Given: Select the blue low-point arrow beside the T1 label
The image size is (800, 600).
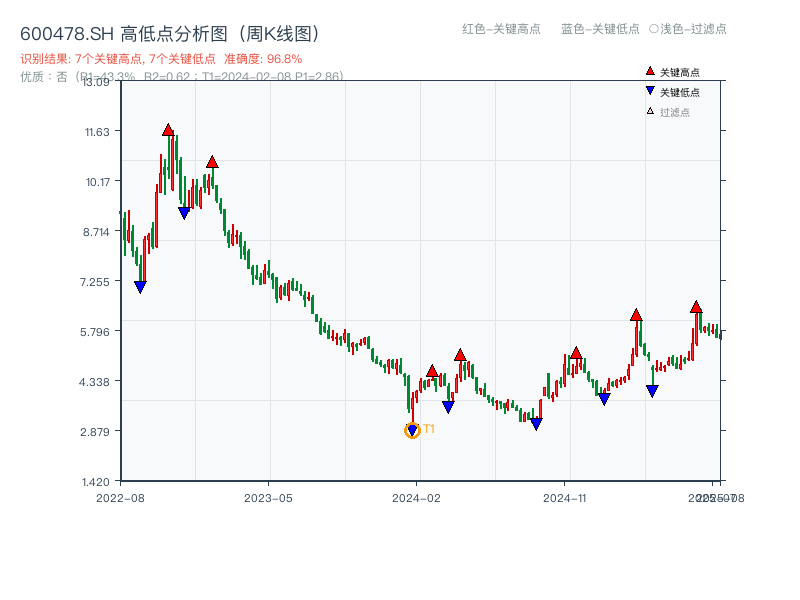Looking at the screenshot, I should click(x=412, y=429).
